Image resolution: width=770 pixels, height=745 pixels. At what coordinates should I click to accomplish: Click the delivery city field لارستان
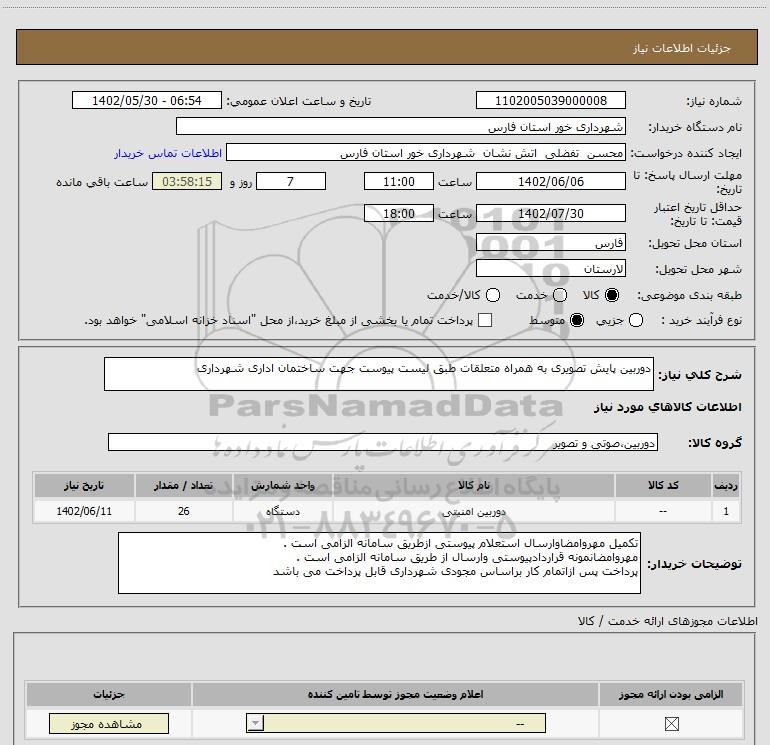click(550, 269)
